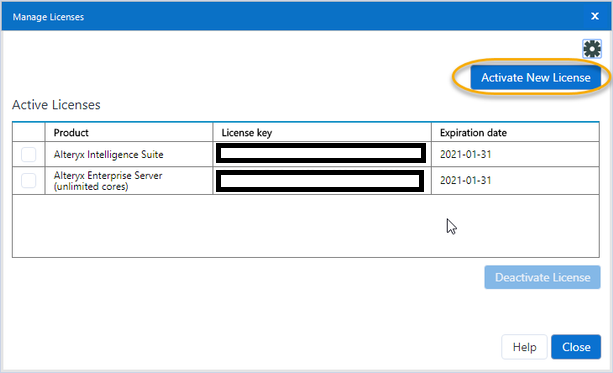Select the Alteryx Intelligence Suite product name
This screenshot has height=373, width=613.
(108, 154)
